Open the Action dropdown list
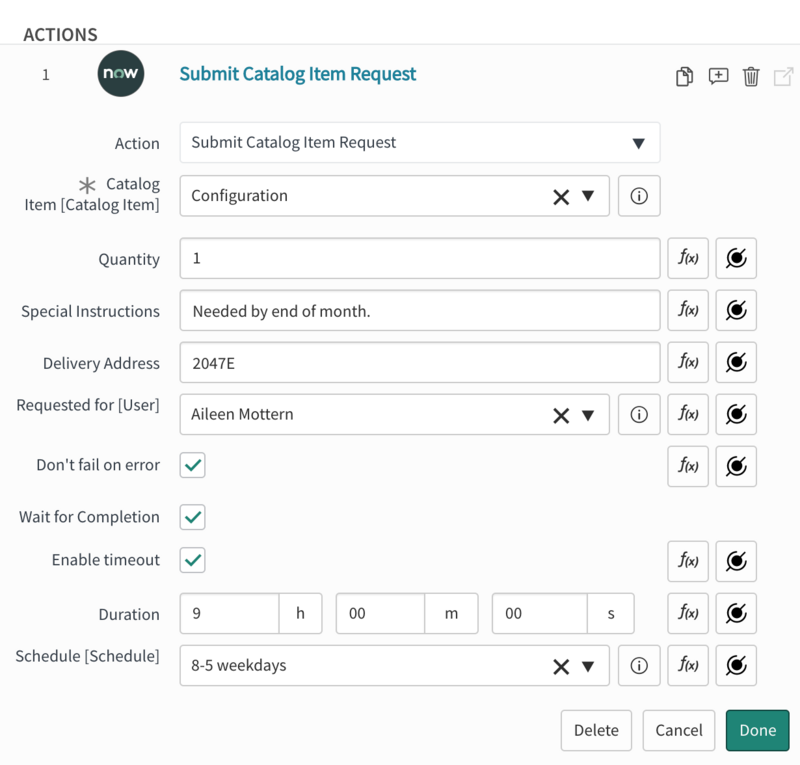800x765 pixels. click(x=419, y=142)
